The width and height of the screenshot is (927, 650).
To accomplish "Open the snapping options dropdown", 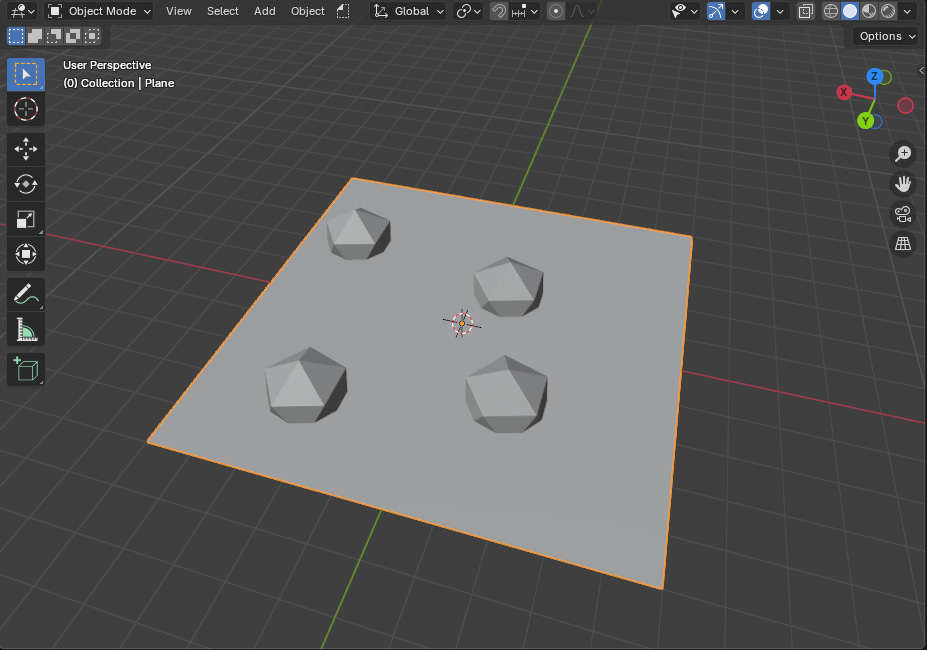I will pyautogui.click(x=525, y=11).
